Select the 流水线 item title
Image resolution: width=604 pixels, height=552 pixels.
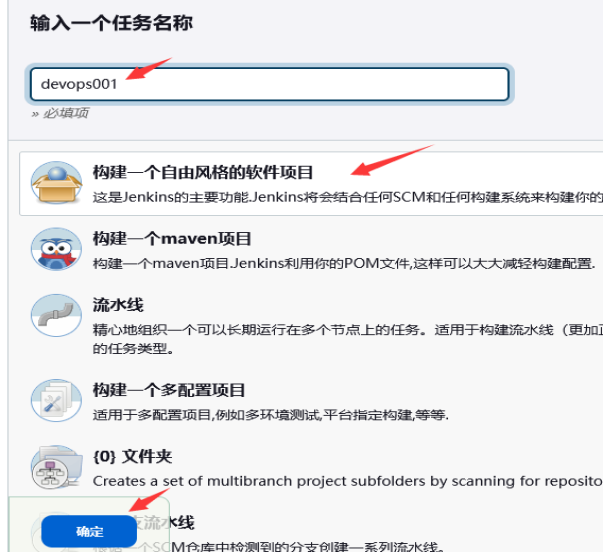click(x=118, y=305)
